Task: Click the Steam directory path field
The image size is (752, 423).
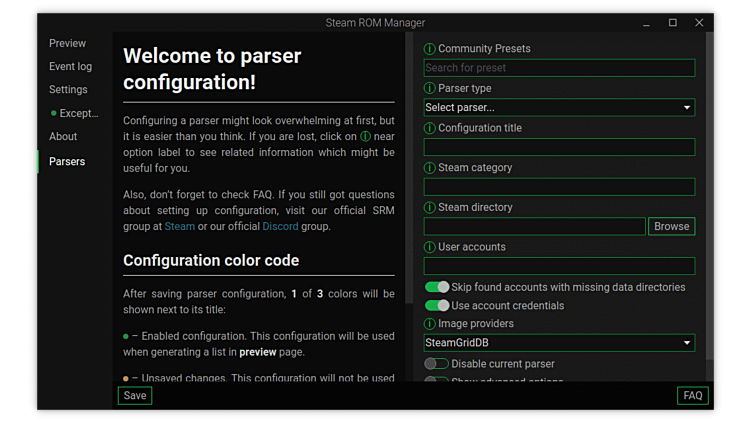Action: click(x=535, y=226)
